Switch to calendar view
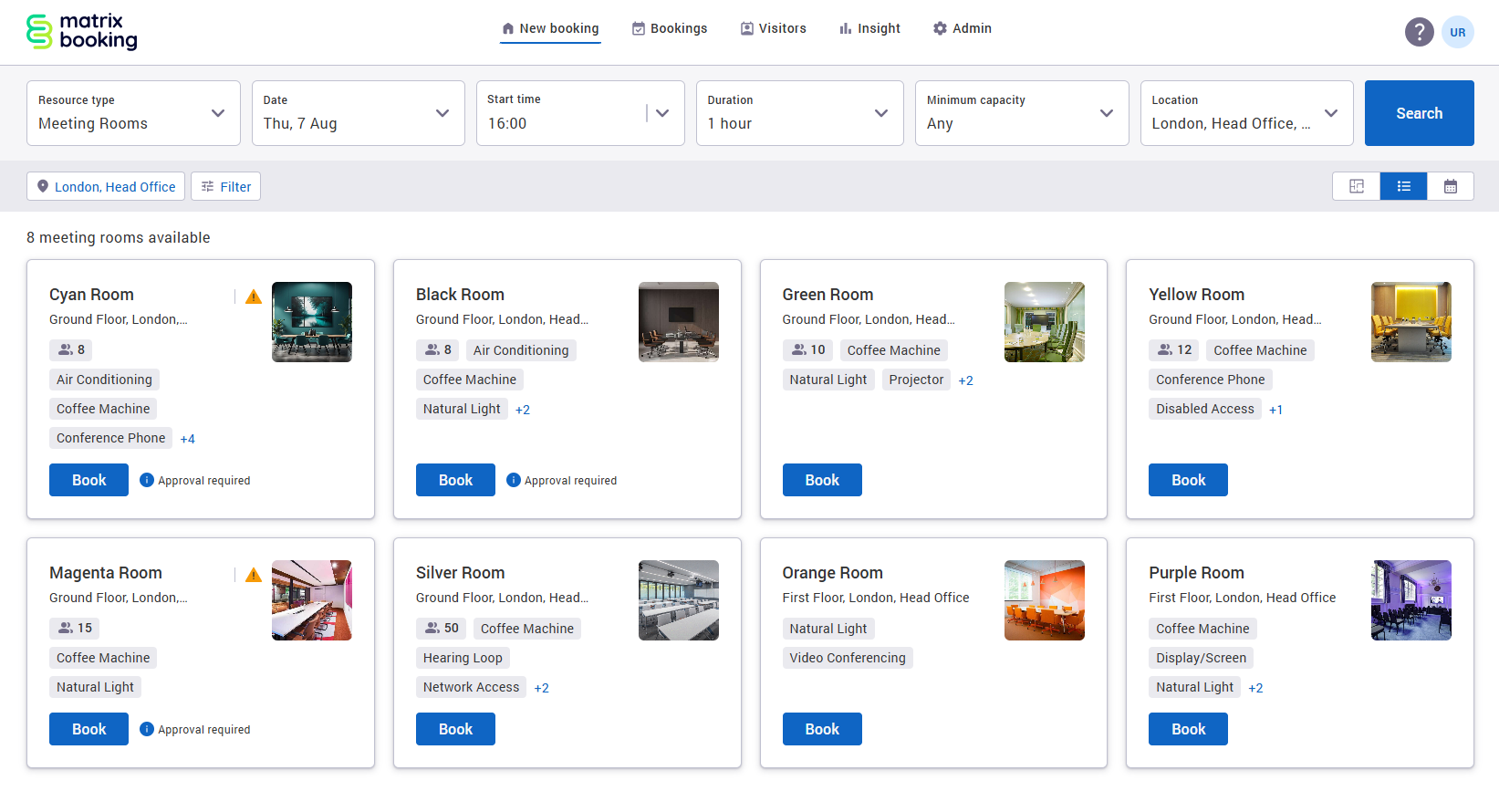This screenshot has height=812, width=1499. [1450, 186]
